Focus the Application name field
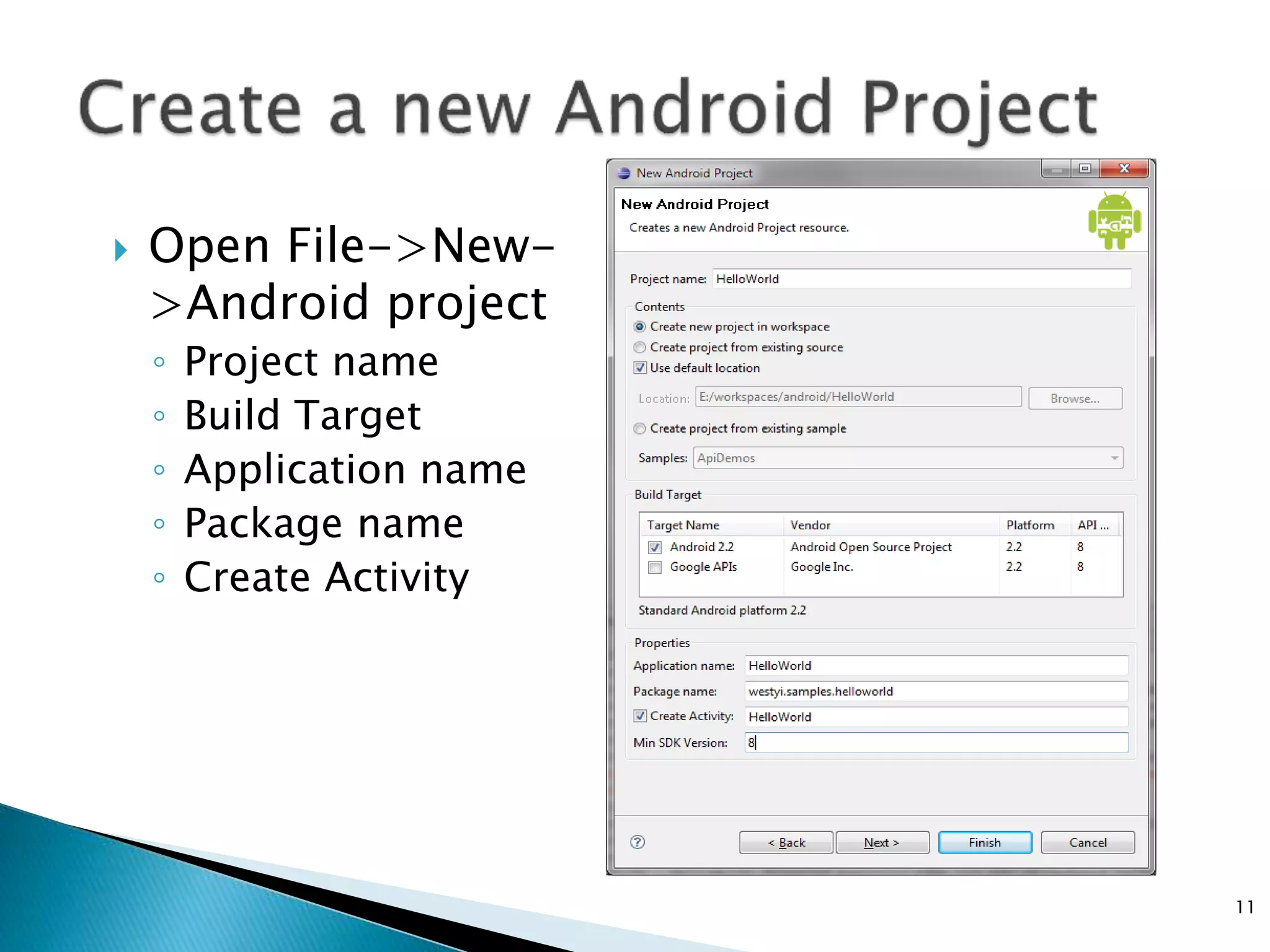 [936, 666]
